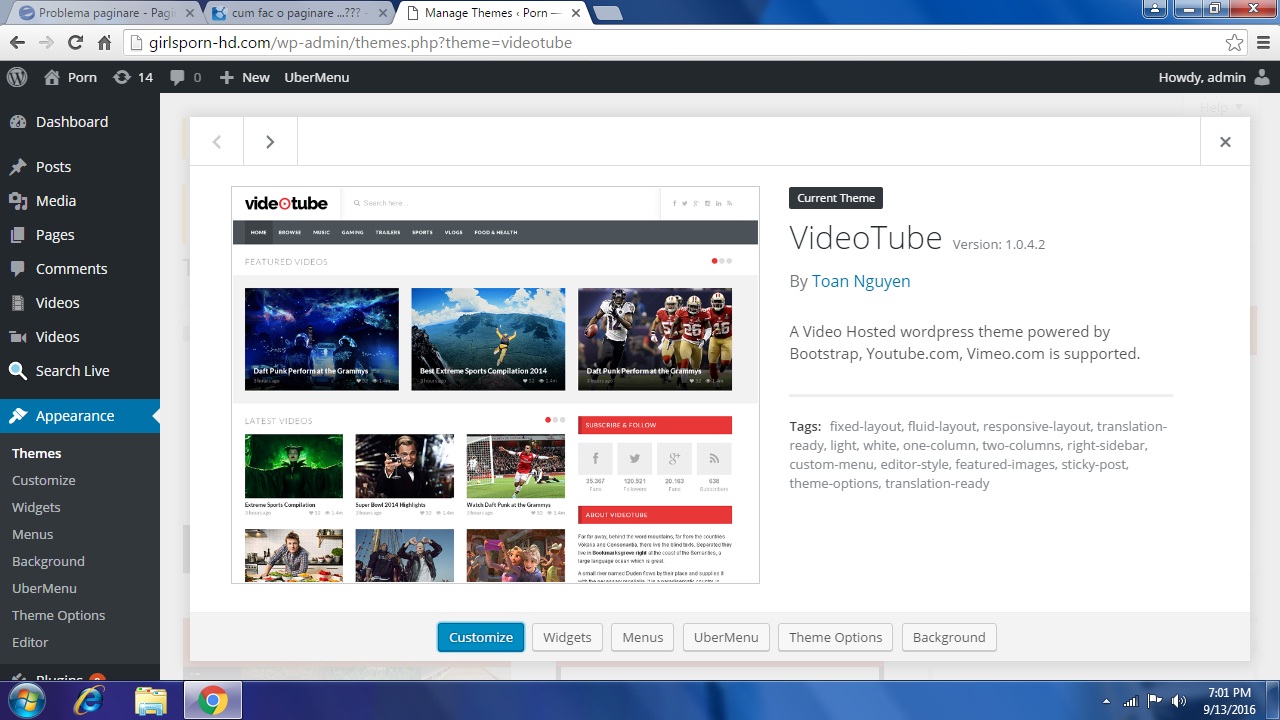Open Theme Options in the sidebar submenu
This screenshot has height=720, width=1280.
point(58,615)
